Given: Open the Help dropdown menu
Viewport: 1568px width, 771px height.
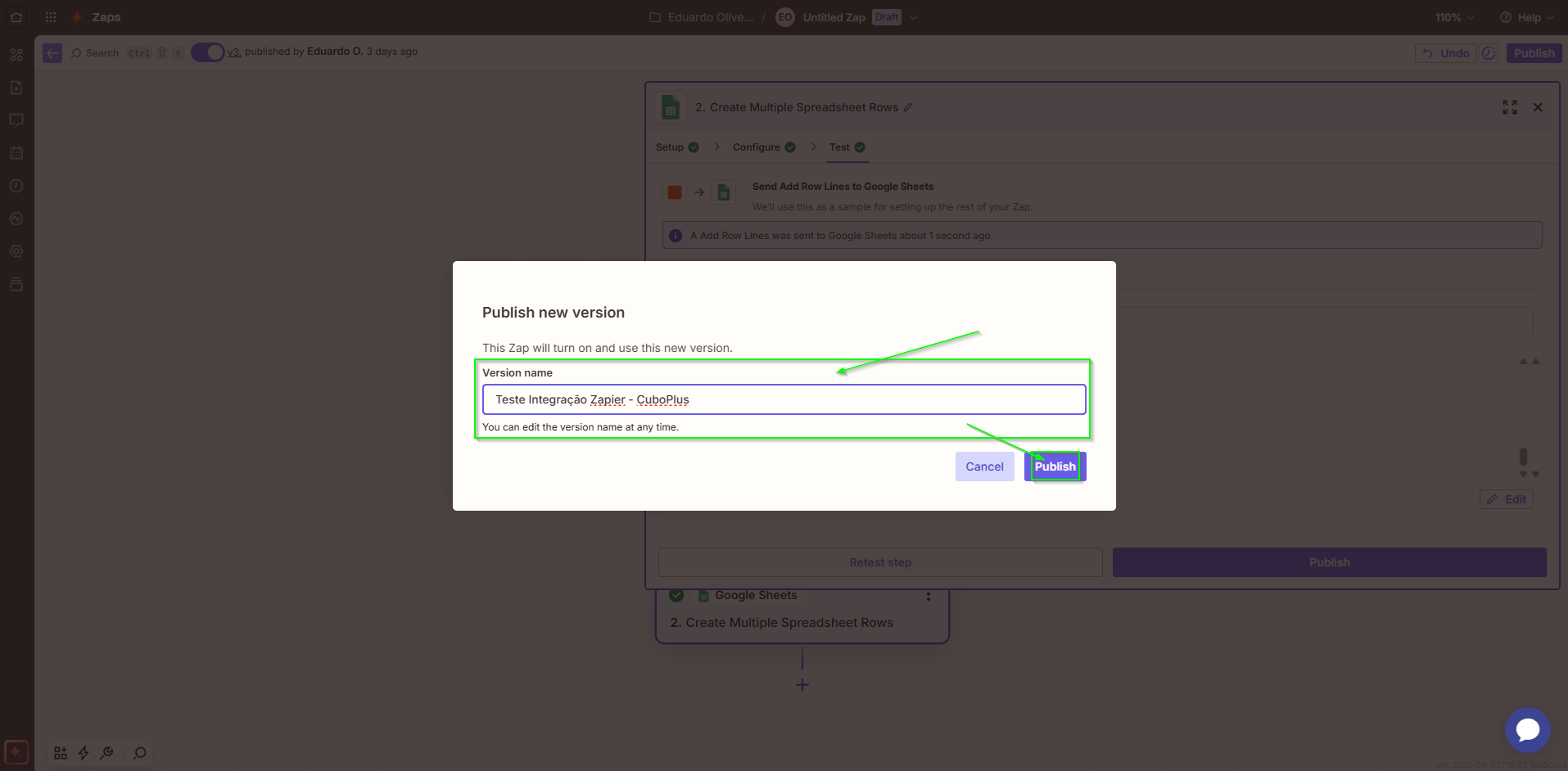Looking at the screenshot, I should (x=1527, y=17).
